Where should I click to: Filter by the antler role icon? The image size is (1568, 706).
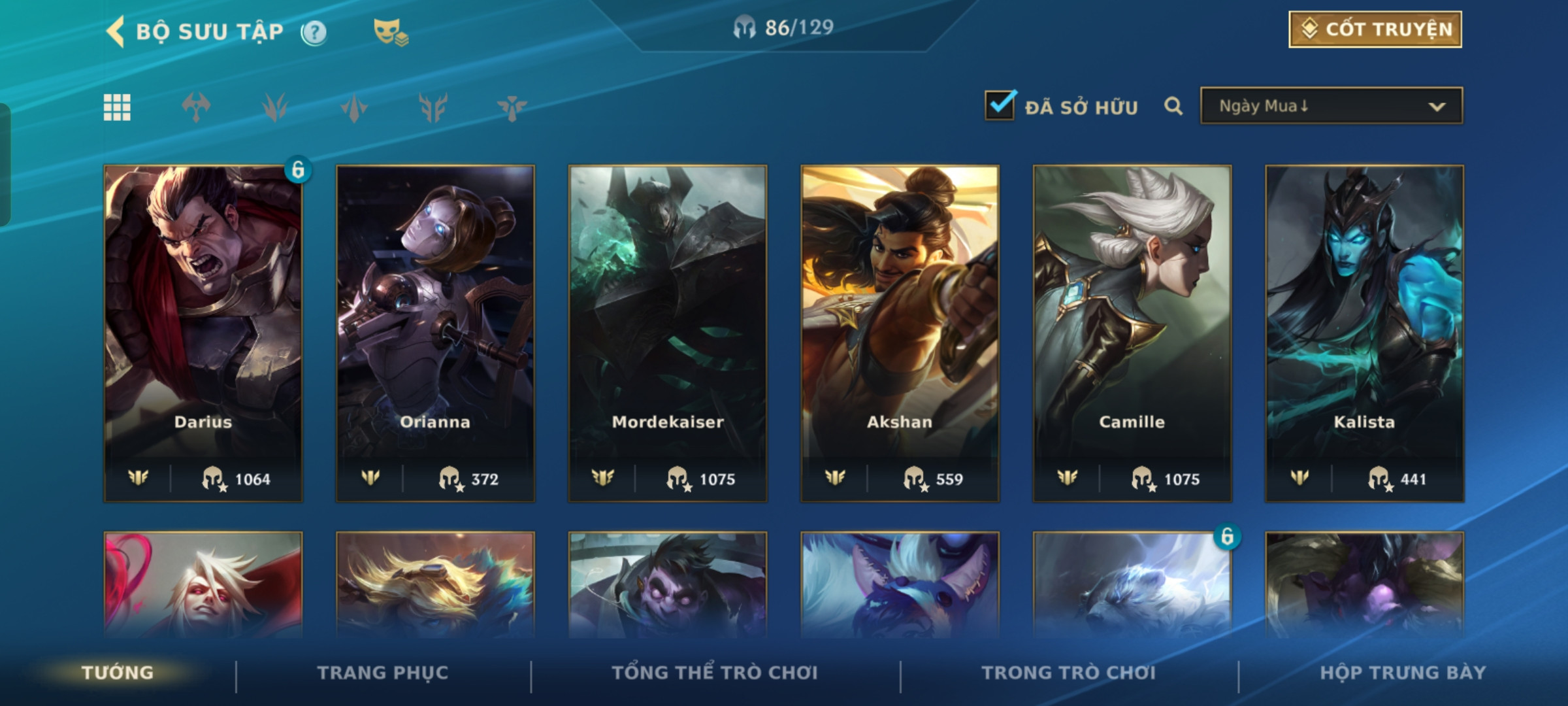coord(433,107)
